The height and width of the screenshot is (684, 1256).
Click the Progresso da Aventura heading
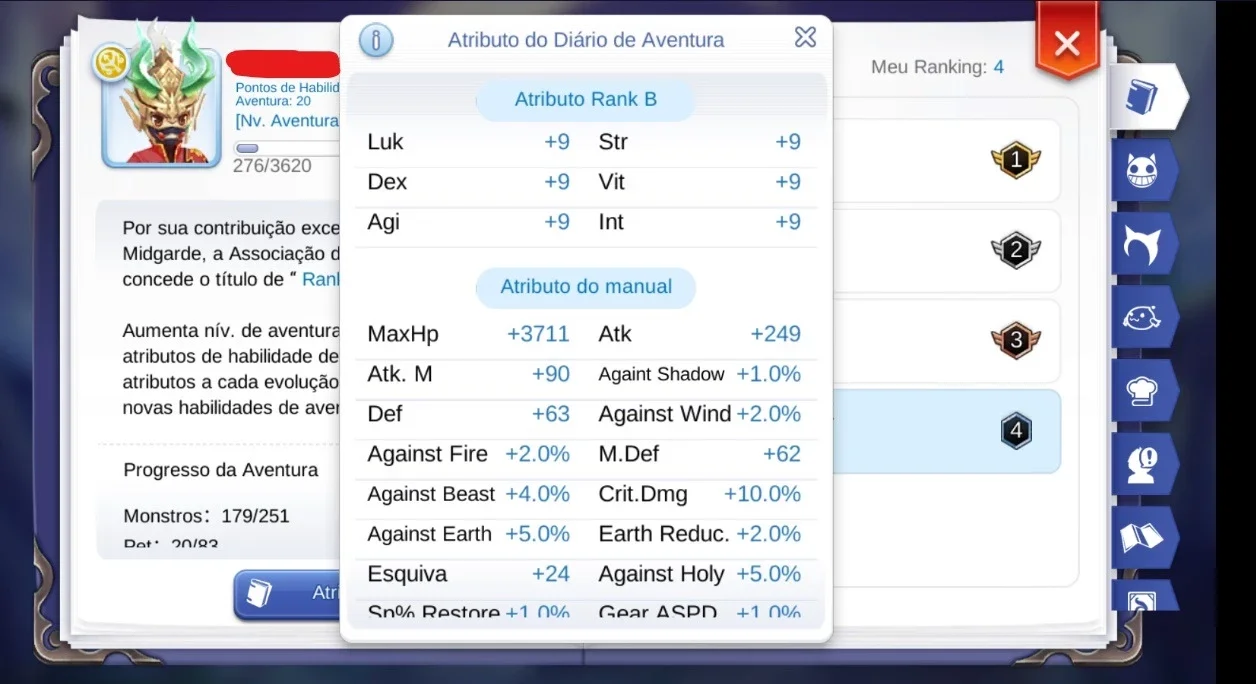coord(221,470)
